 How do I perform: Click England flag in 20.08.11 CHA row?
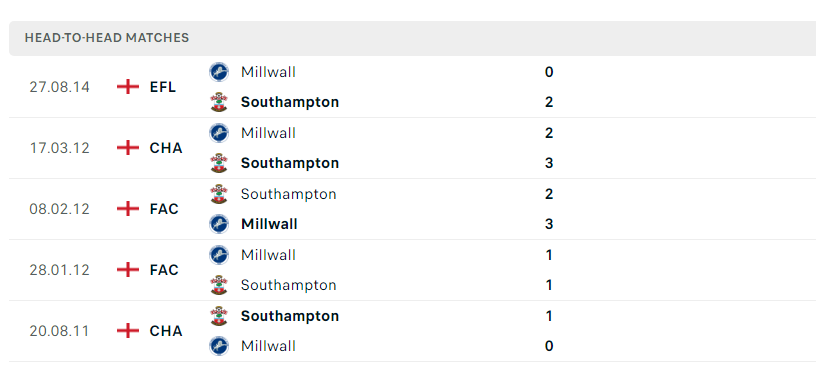[128, 331]
